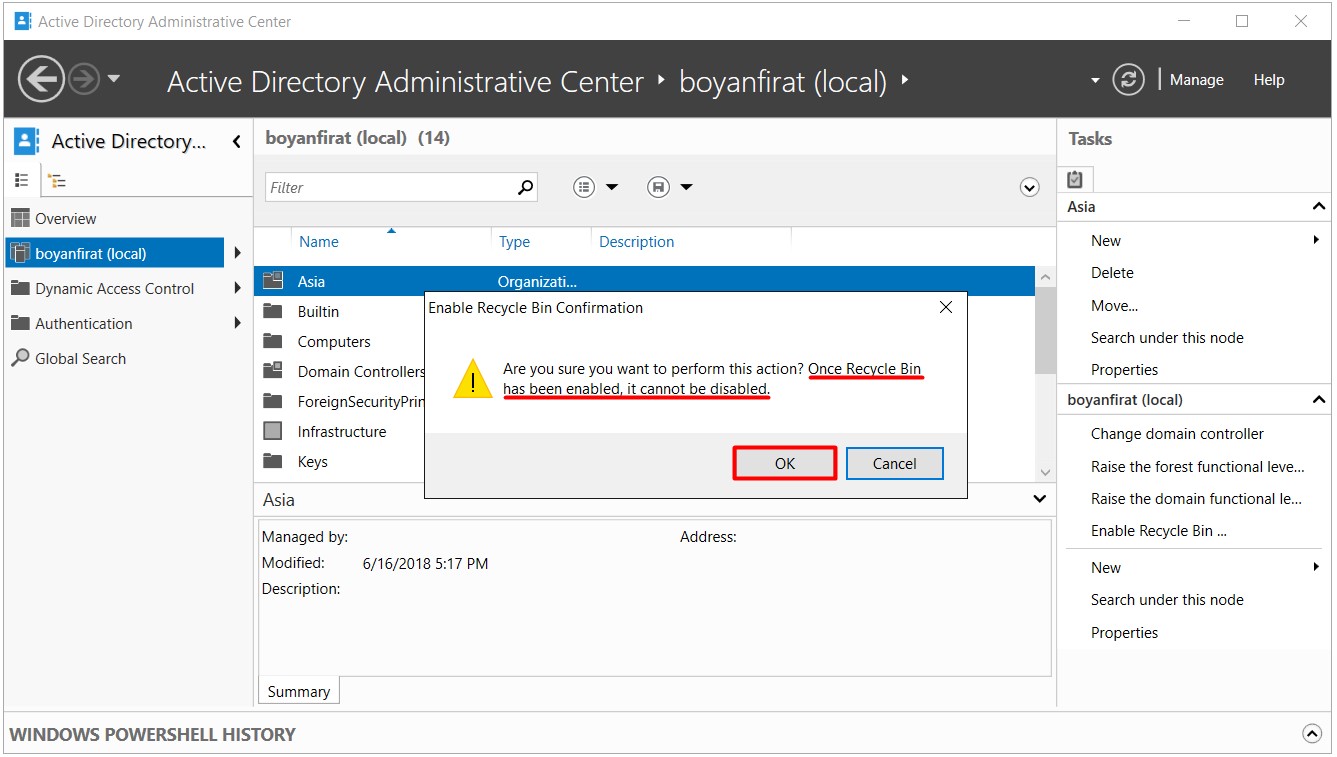Click the list scrollbar down arrow
1337x757 pixels.
pos(1045,472)
